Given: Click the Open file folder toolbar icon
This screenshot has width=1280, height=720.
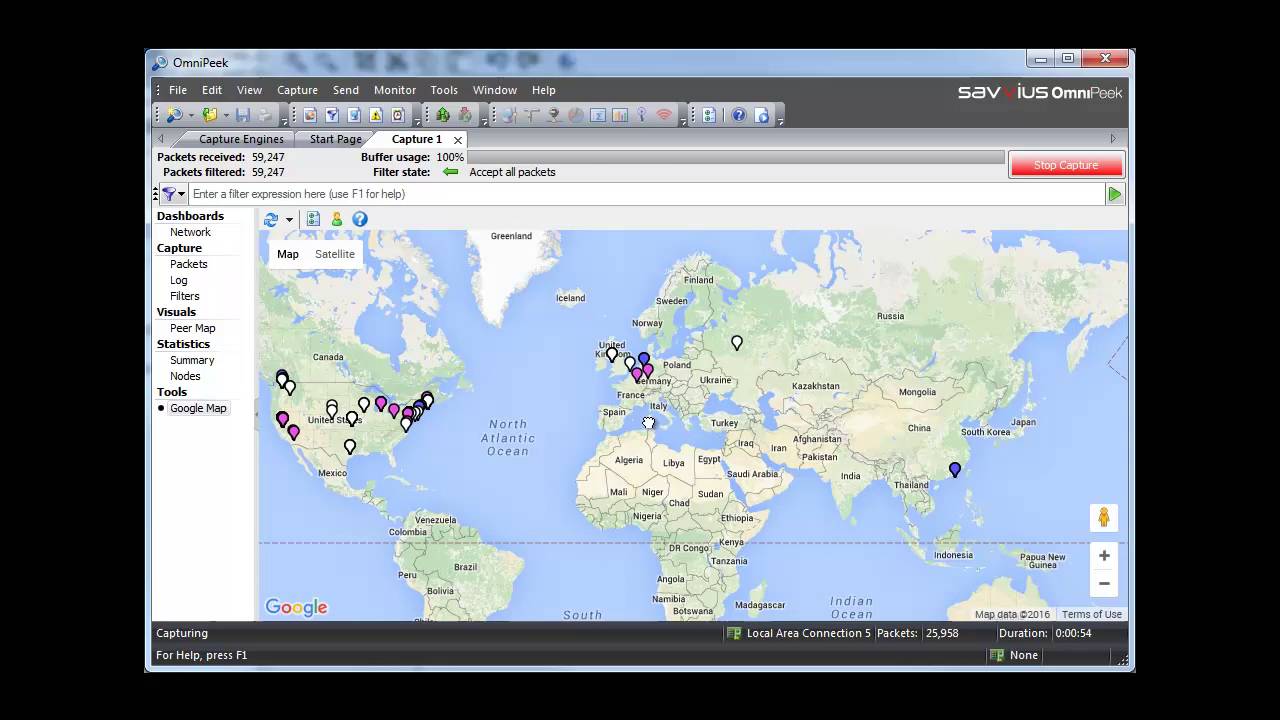Looking at the screenshot, I should (x=210, y=115).
